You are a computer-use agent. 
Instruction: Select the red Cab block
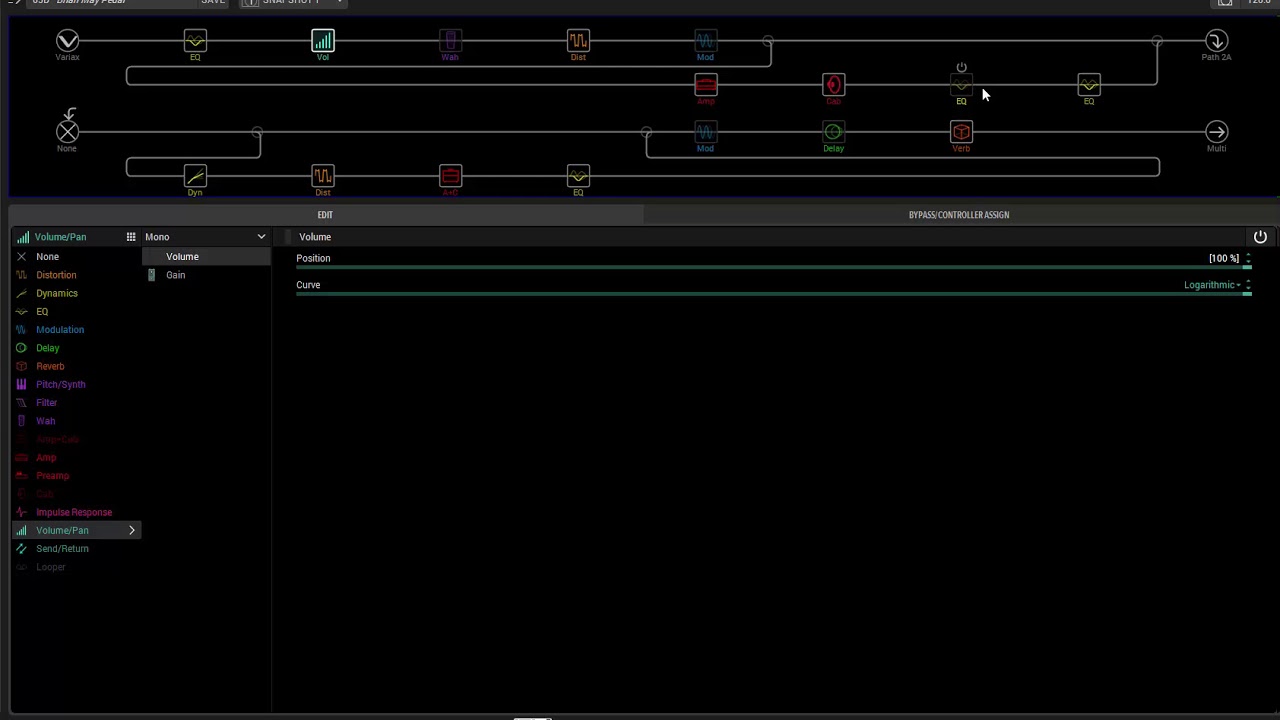(833, 85)
